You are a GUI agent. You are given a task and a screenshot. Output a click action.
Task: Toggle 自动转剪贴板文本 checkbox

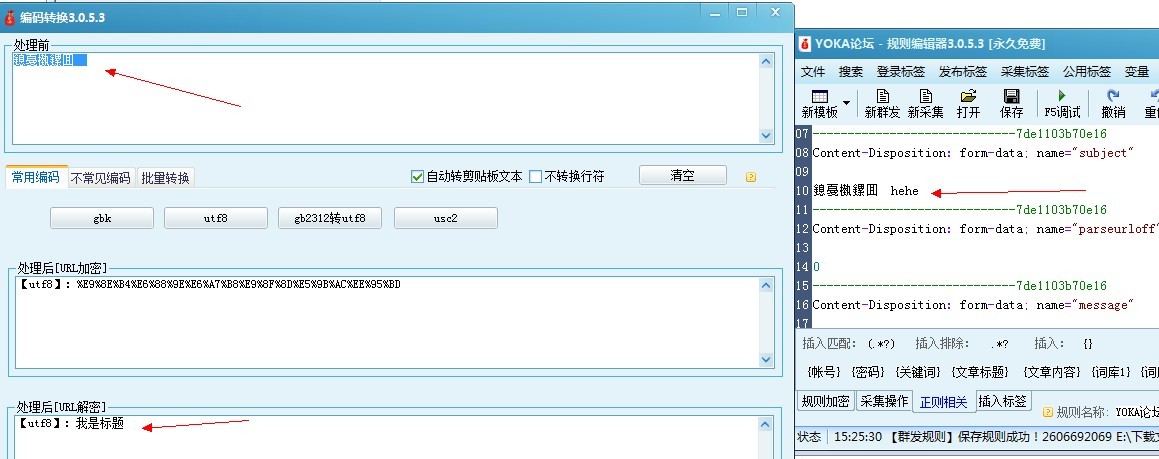tap(418, 177)
